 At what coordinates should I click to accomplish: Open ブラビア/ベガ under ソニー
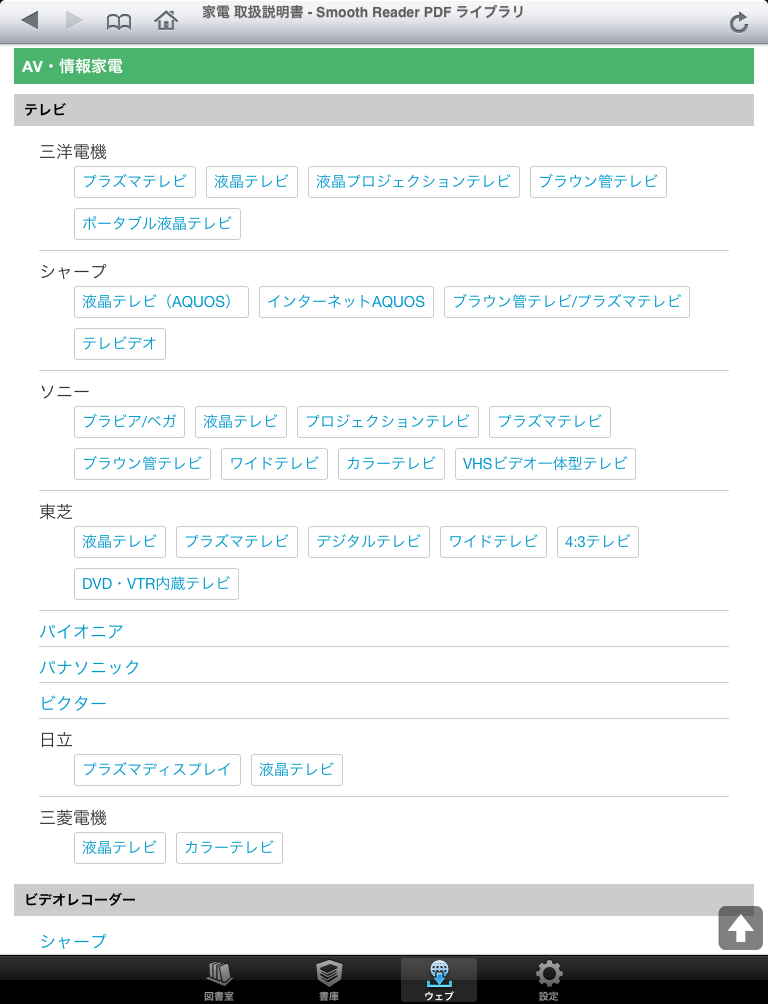129,422
